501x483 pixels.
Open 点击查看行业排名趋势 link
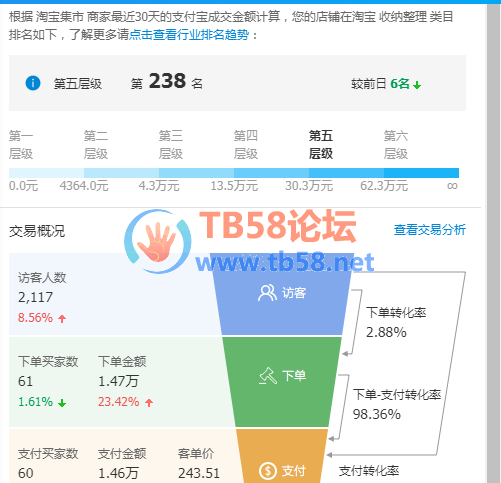click(x=189, y=35)
